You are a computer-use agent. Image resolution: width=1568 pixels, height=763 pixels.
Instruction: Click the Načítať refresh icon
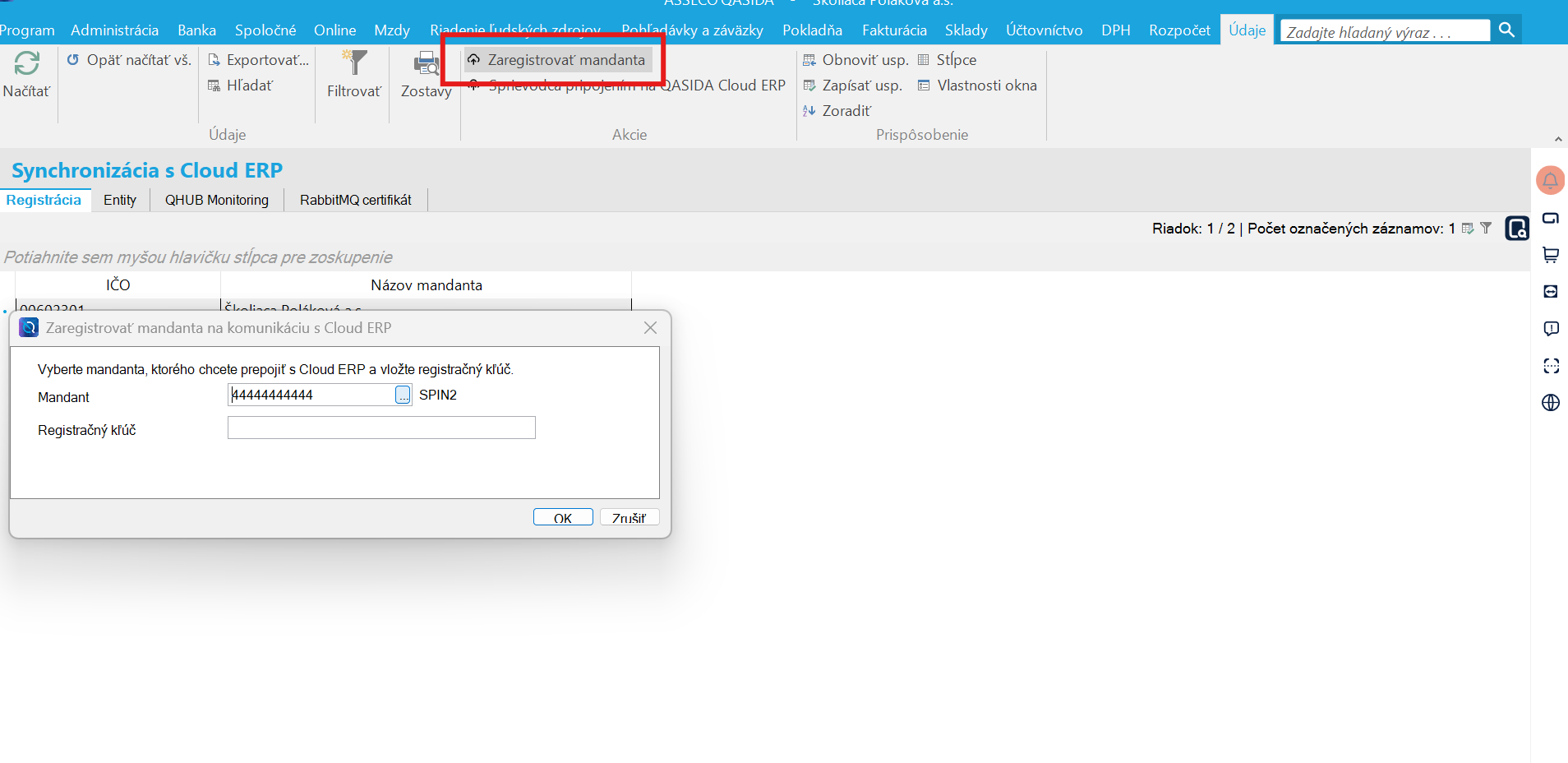26,63
